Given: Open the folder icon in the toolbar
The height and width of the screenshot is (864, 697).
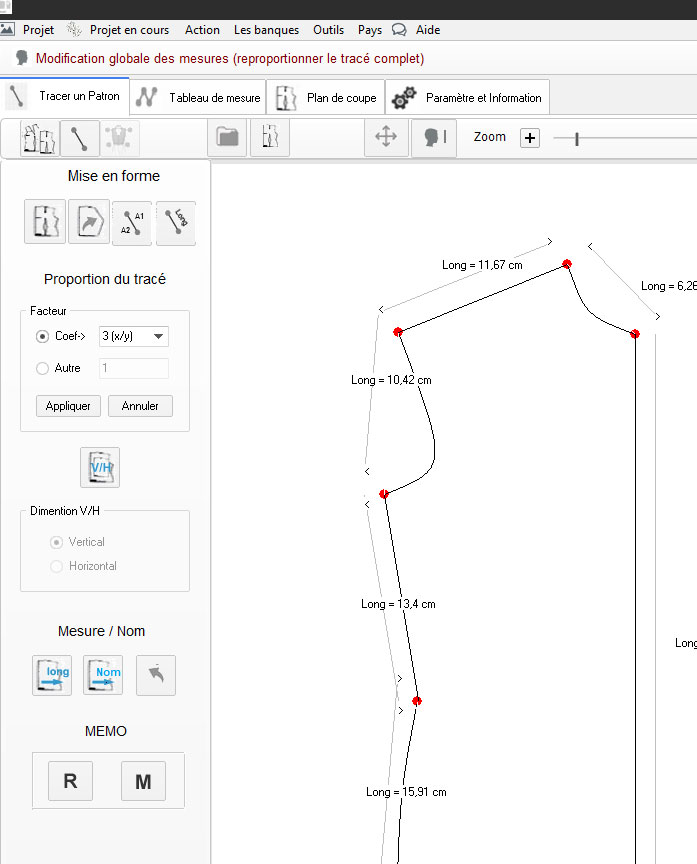Looking at the screenshot, I should click(x=229, y=138).
